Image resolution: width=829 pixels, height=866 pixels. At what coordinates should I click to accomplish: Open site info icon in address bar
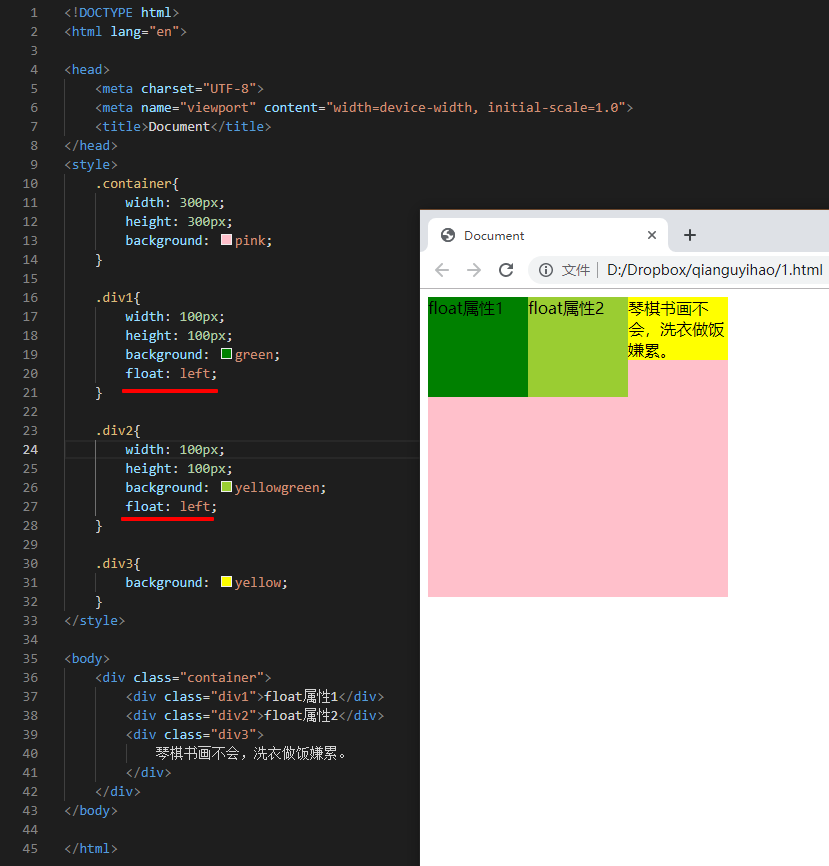coord(546,270)
